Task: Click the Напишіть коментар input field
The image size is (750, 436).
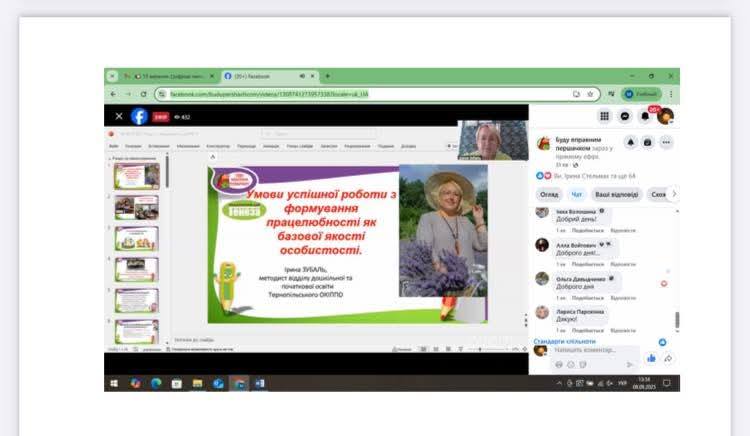Action: (590, 352)
